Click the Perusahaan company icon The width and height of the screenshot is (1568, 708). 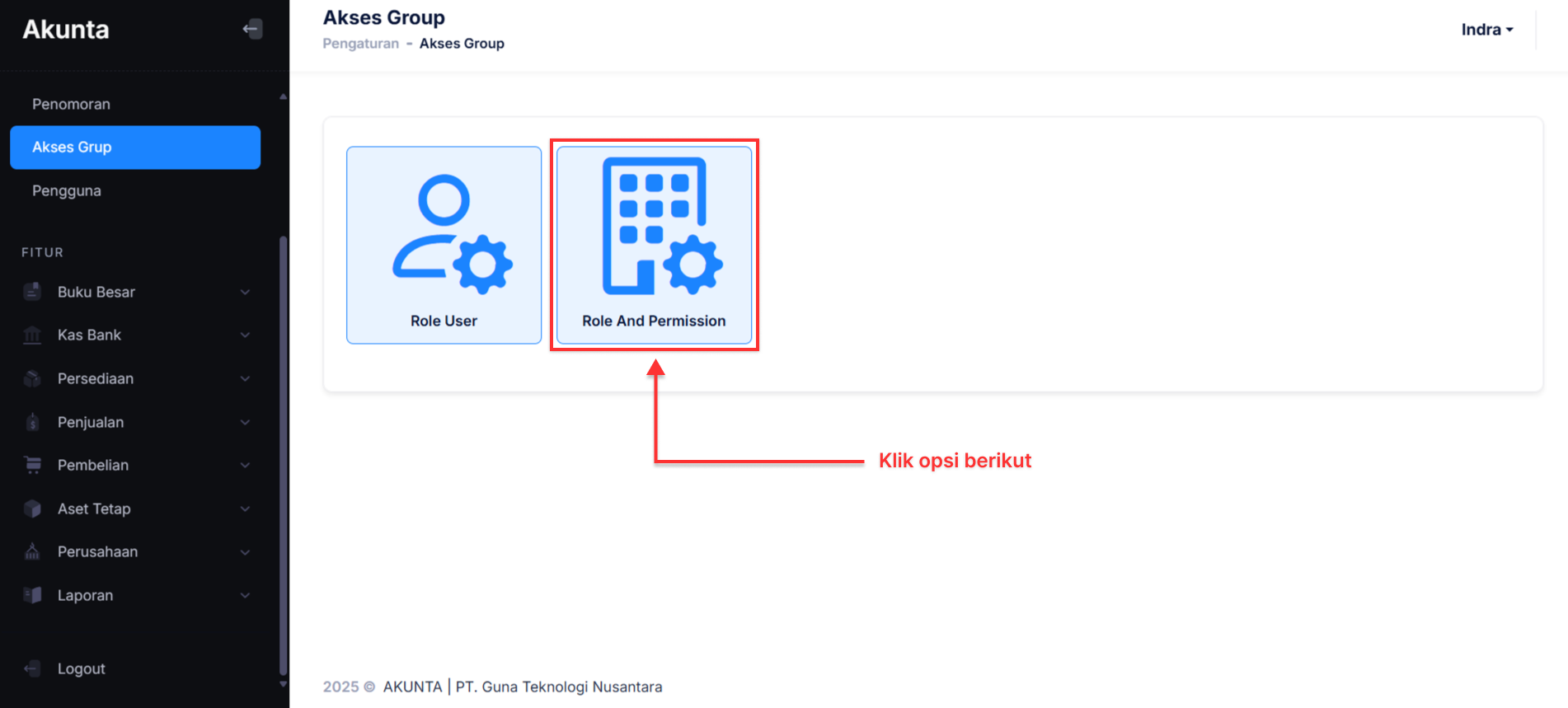[32, 551]
